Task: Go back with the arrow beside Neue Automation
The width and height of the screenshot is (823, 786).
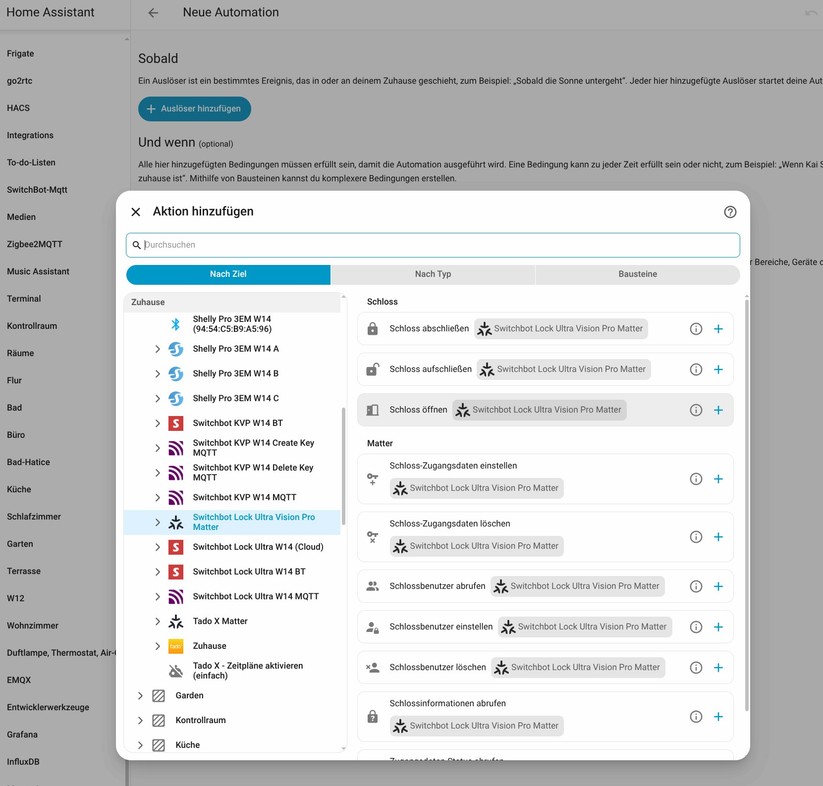Action: click(x=153, y=13)
